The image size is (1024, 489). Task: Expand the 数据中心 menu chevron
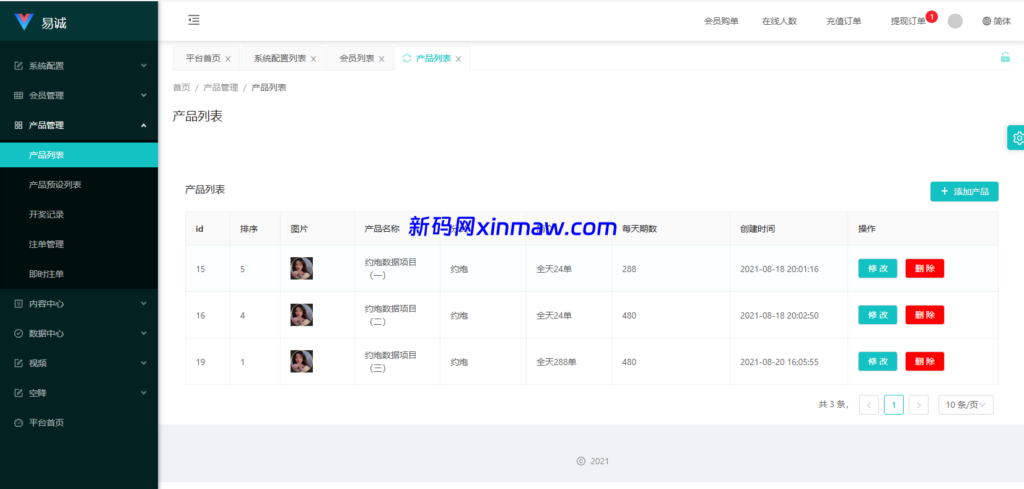tap(144, 333)
